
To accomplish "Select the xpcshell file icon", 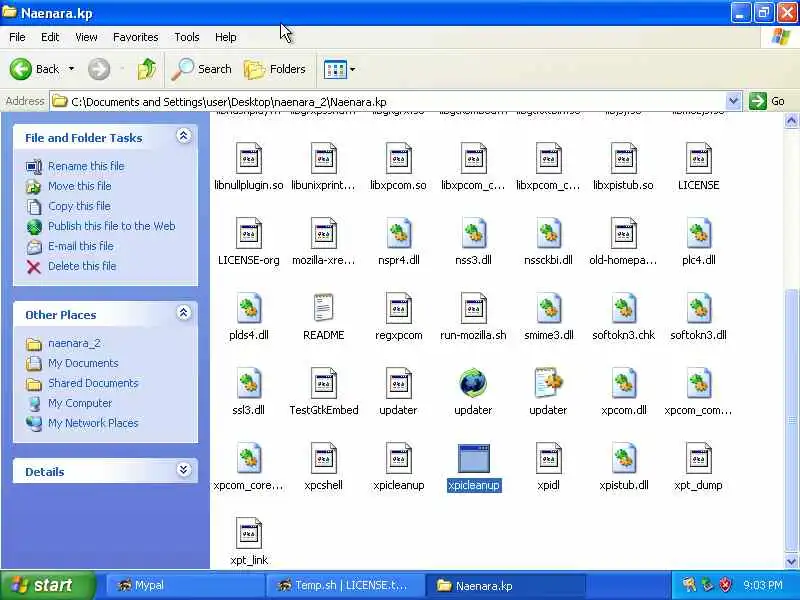I will (323, 458).
